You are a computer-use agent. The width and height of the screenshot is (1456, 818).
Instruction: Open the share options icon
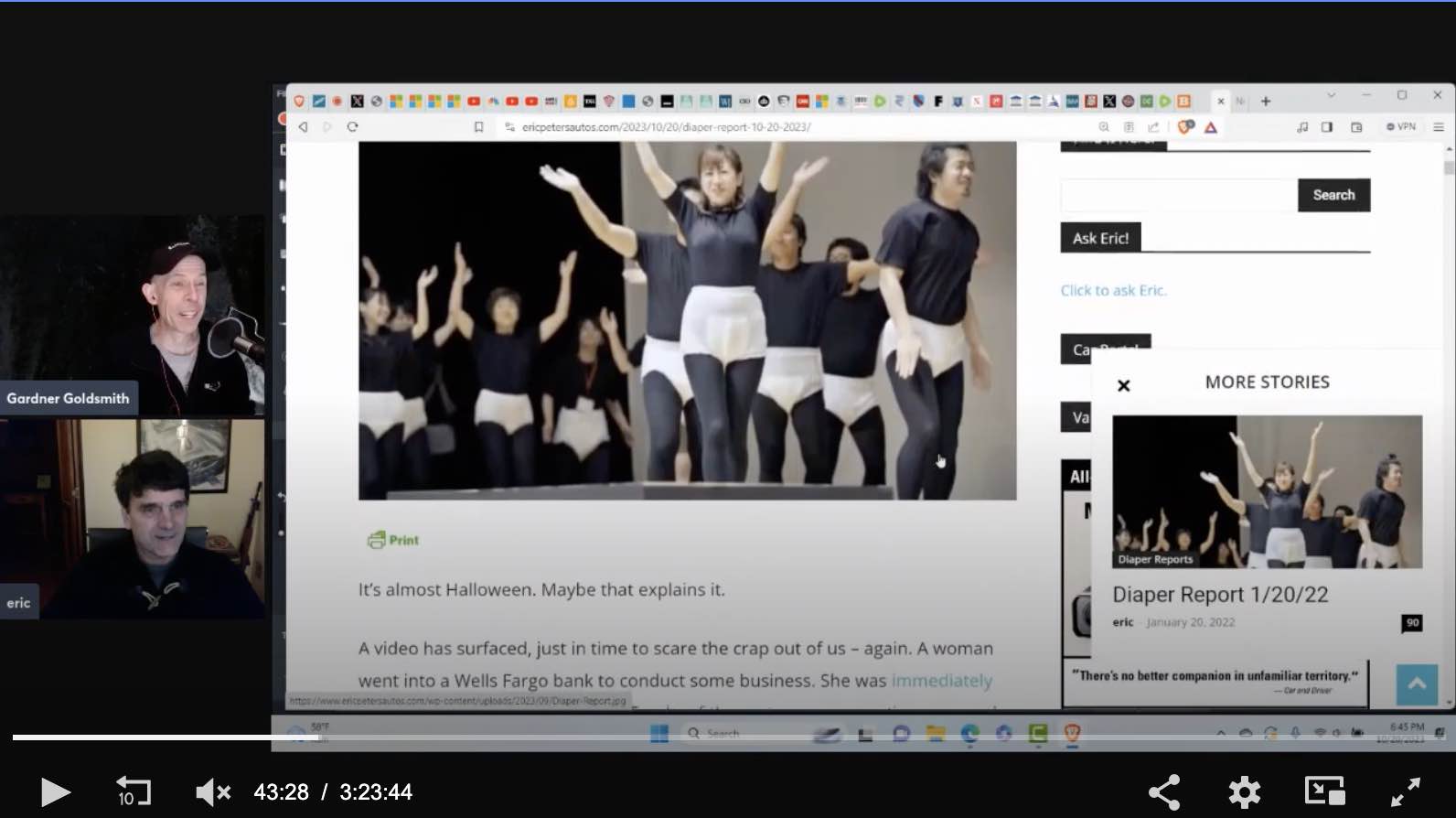[1163, 791]
